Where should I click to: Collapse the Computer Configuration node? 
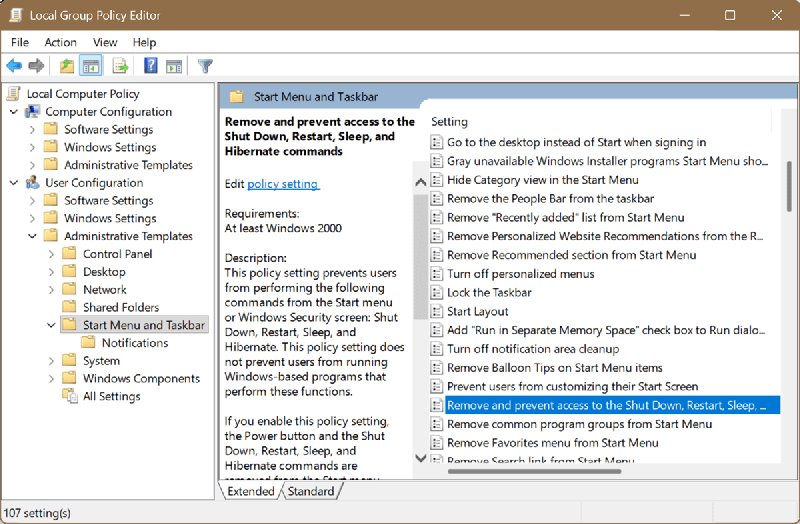(14, 112)
